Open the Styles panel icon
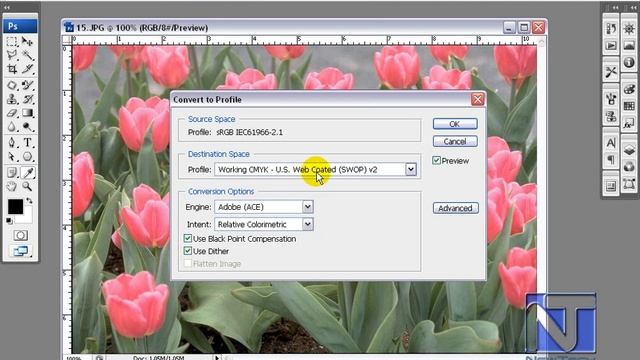 pos(629,123)
